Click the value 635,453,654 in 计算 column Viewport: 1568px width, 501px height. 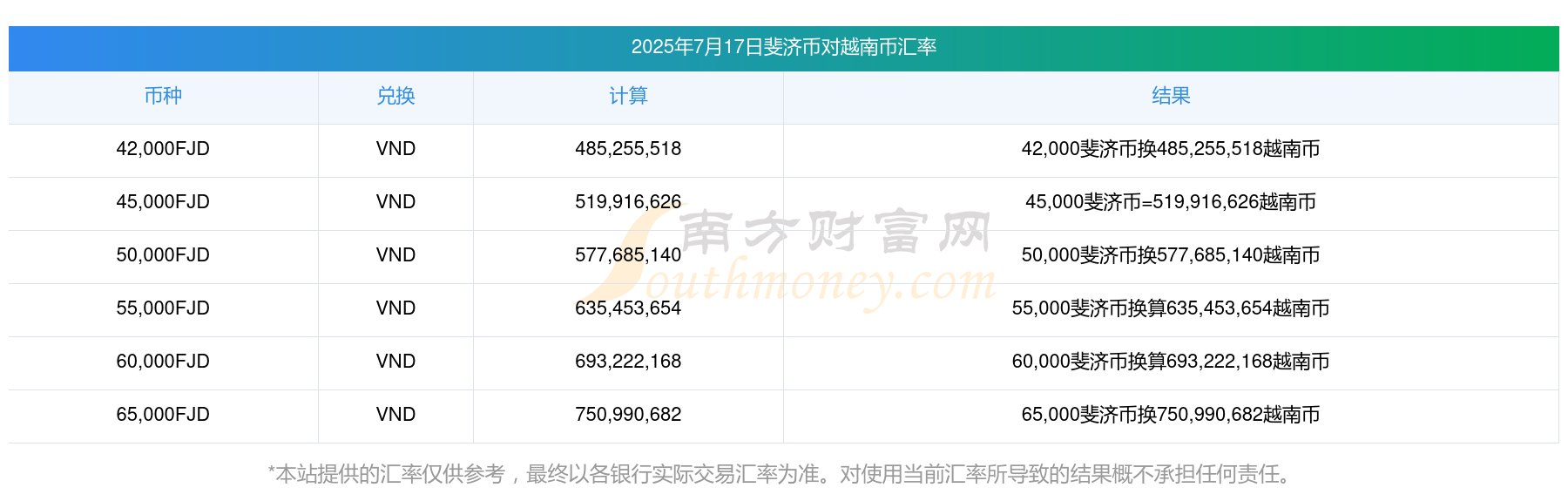click(x=628, y=308)
